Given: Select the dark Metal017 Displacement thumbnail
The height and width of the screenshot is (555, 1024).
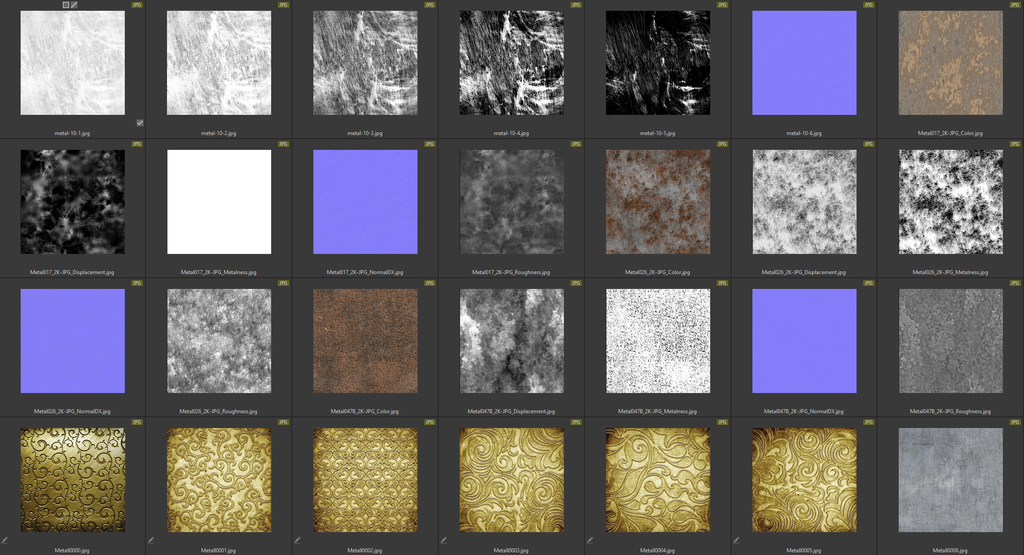Looking at the screenshot, I should (x=73, y=202).
